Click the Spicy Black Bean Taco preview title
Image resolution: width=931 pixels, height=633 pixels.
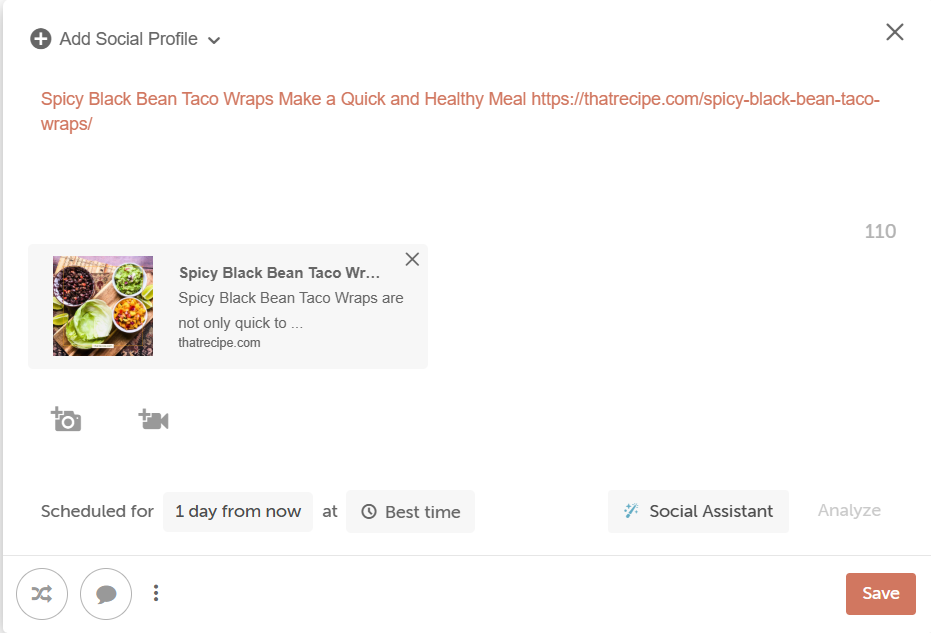tap(279, 273)
